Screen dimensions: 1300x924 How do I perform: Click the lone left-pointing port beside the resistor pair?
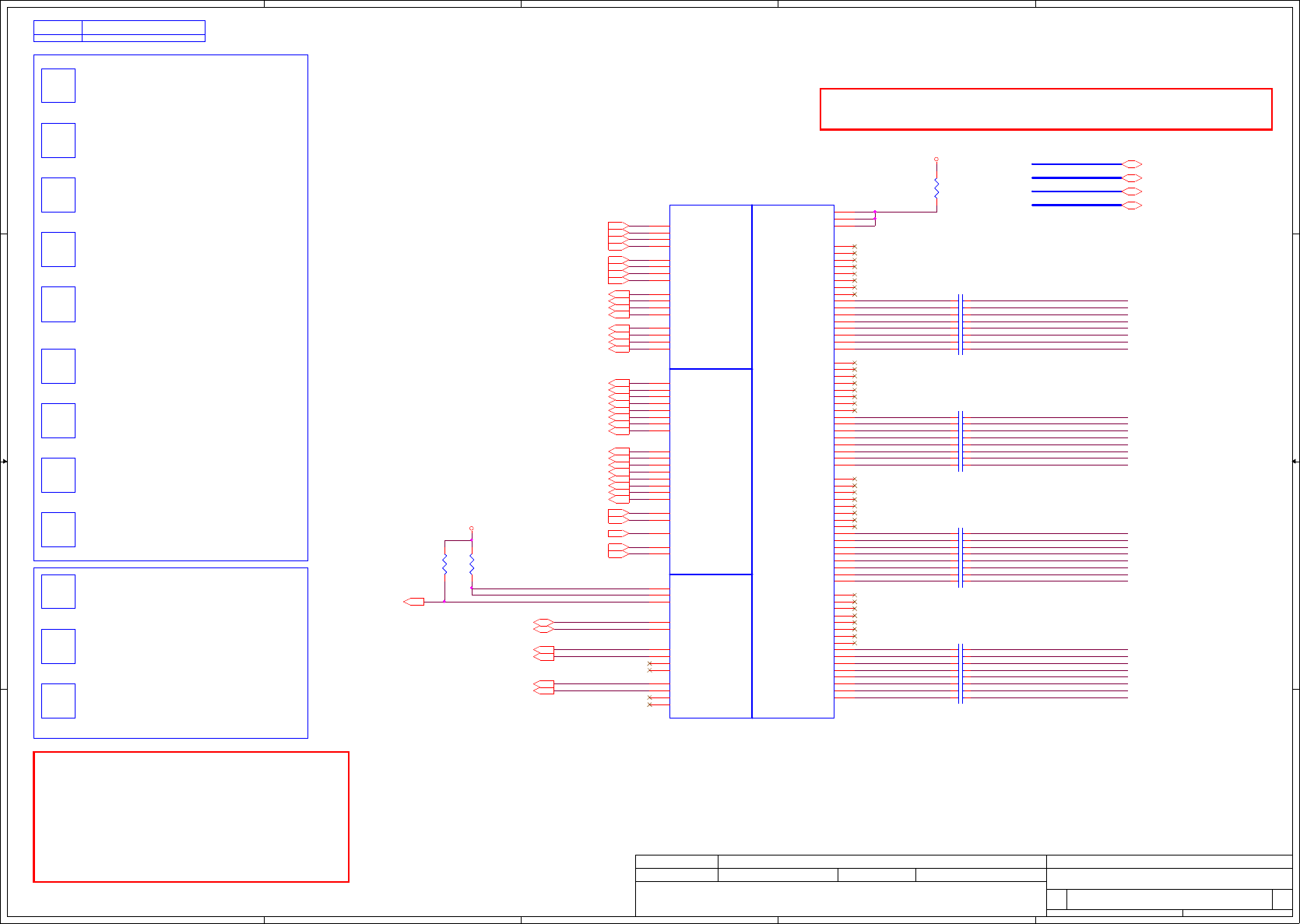(414, 602)
